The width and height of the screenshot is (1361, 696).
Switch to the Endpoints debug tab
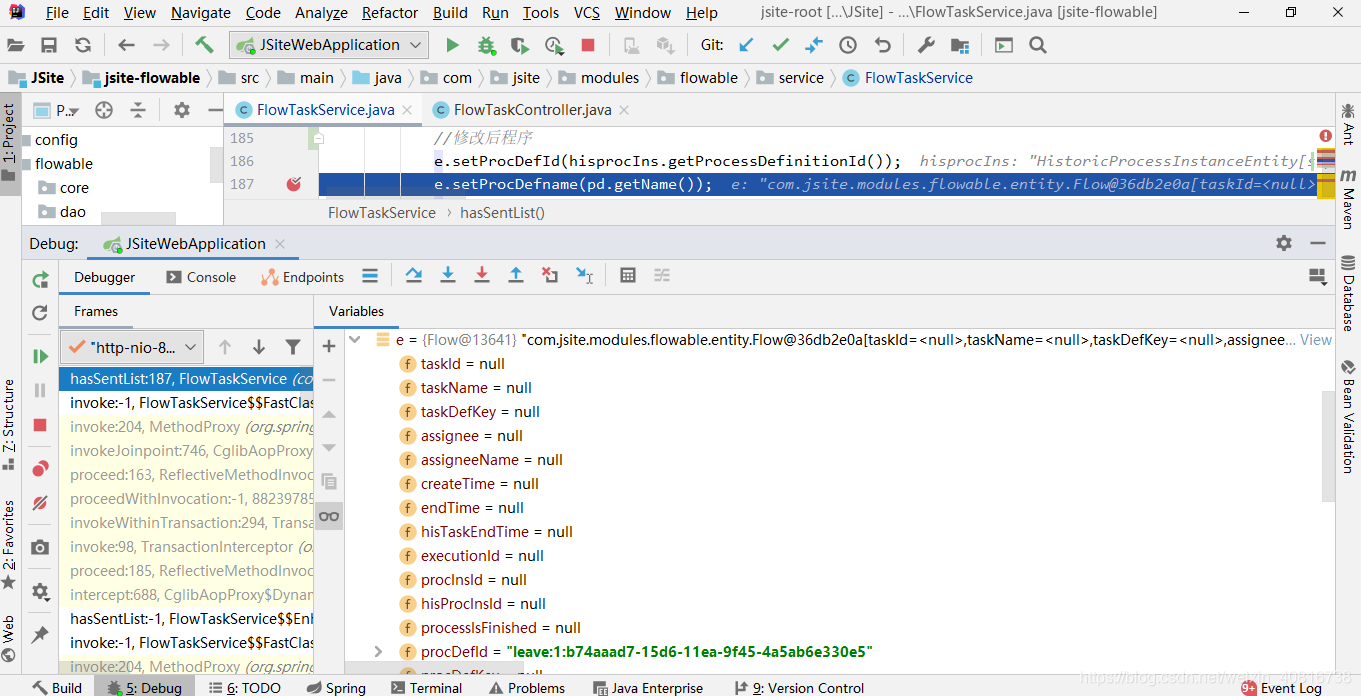(x=303, y=277)
